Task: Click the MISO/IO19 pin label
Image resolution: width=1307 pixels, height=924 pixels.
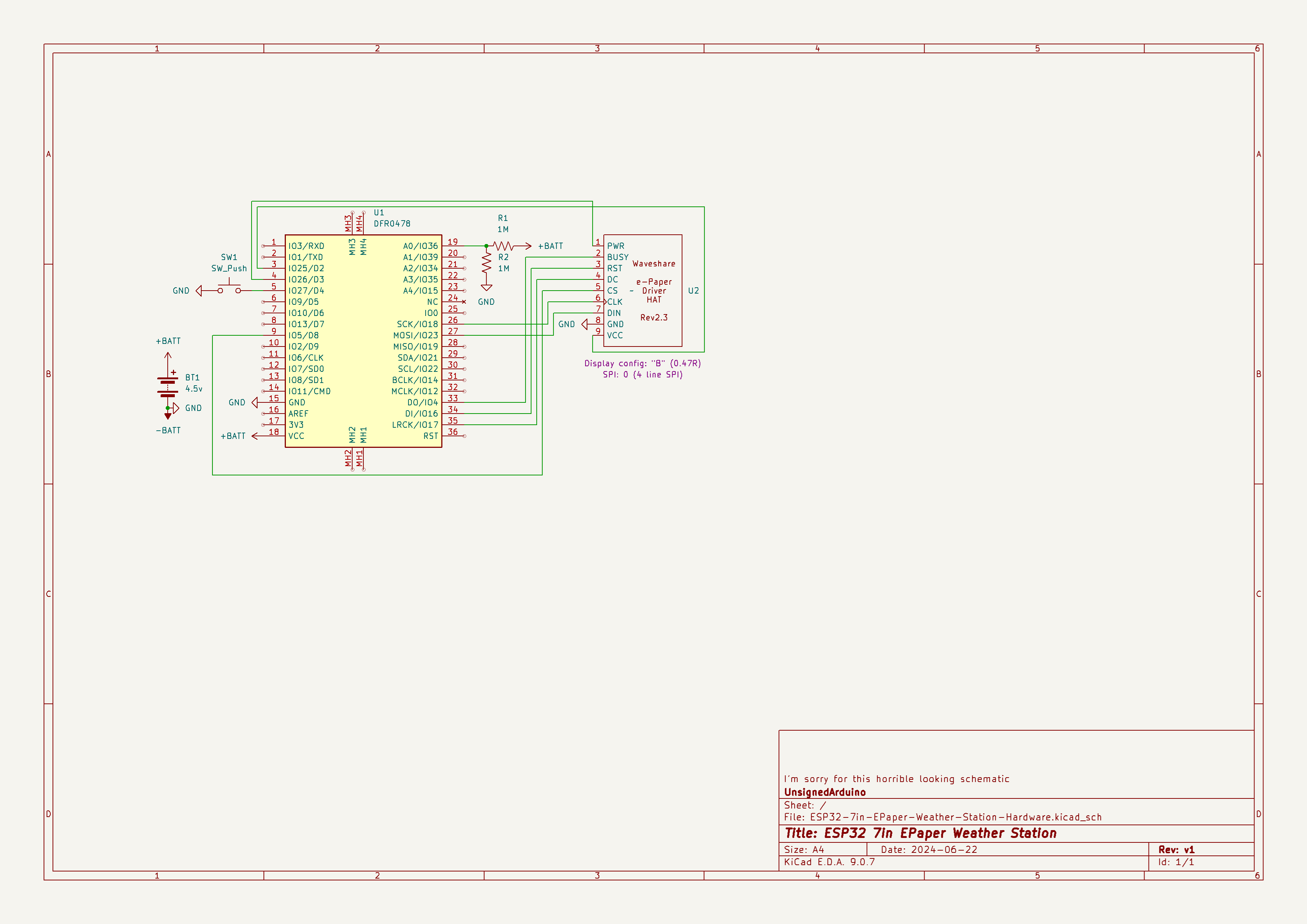Action: point(416,346)
